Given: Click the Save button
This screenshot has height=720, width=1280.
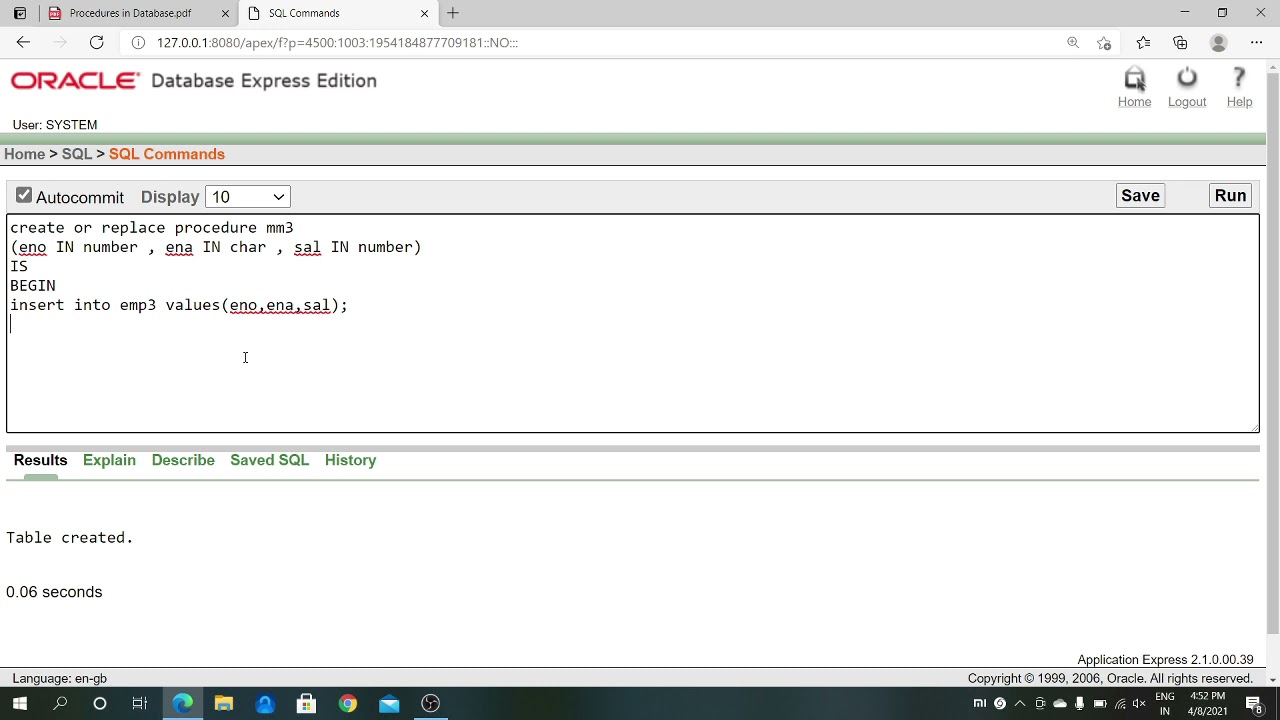Looking at the screenshot, I should tap(1140, 196).
